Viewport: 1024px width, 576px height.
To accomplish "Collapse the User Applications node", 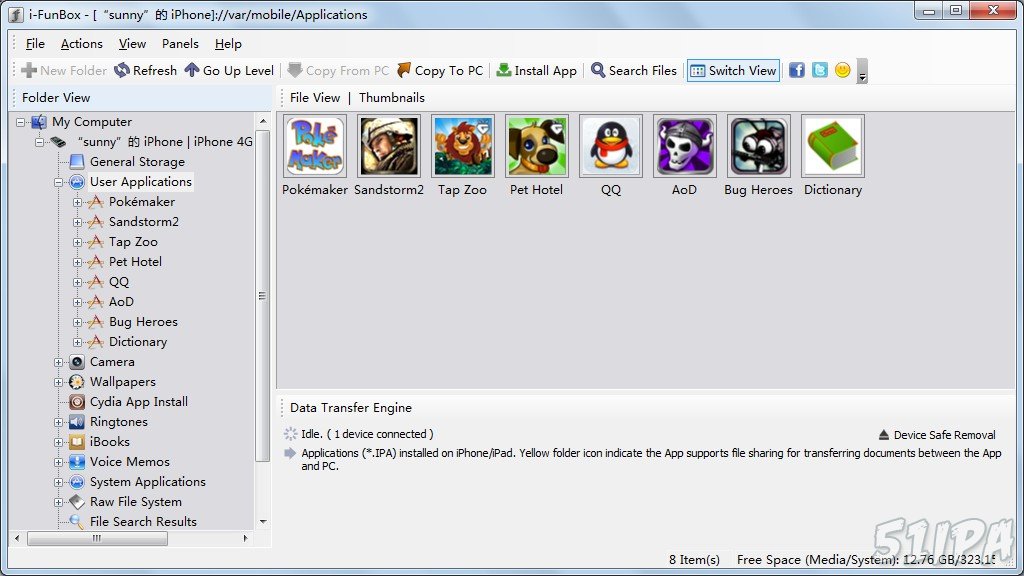I will [58, 182].
